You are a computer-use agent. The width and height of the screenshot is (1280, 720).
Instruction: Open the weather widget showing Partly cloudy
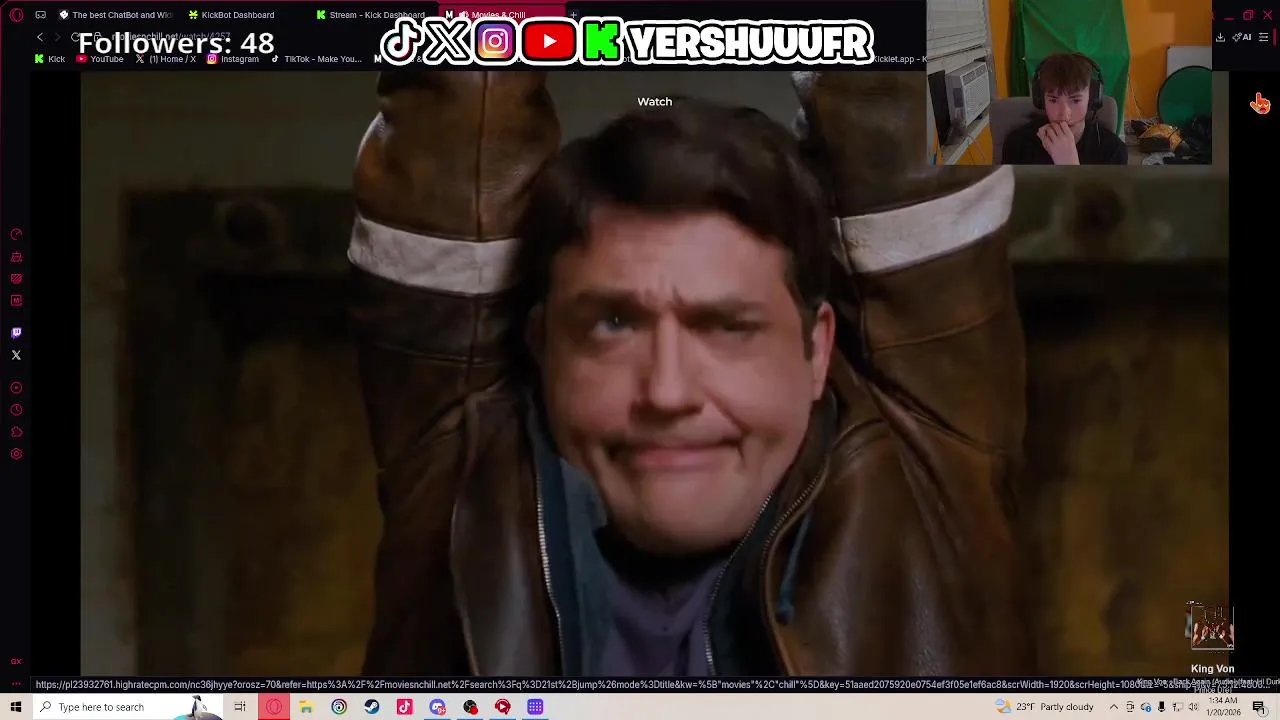coord(1045,707)
